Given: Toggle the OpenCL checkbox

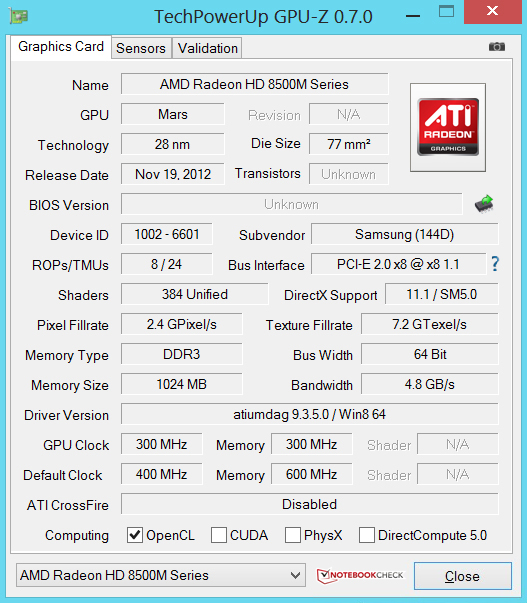Looking at the screenshot, I should (135, 535).
